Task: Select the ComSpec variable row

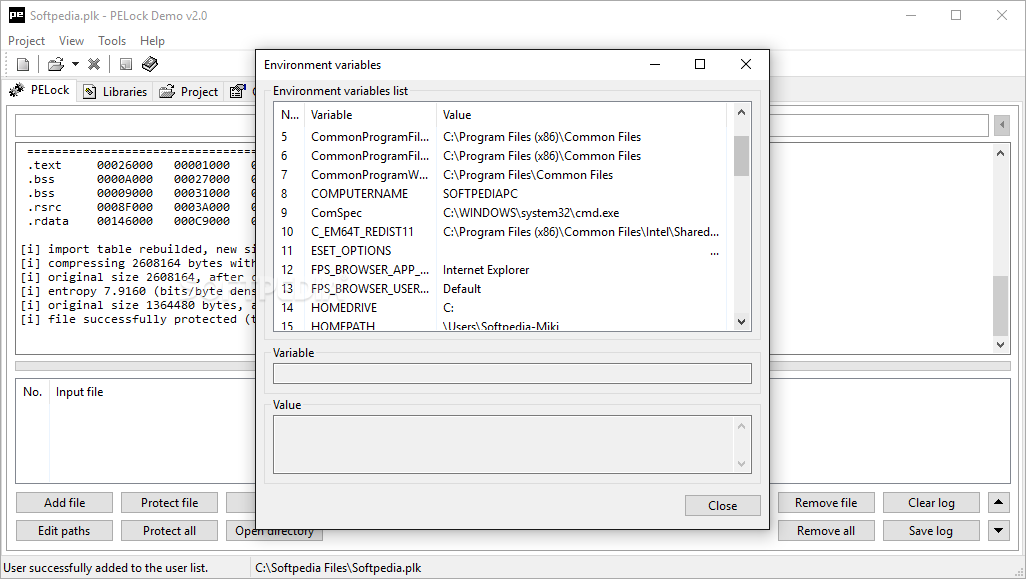Action: (x=501, y=213)
